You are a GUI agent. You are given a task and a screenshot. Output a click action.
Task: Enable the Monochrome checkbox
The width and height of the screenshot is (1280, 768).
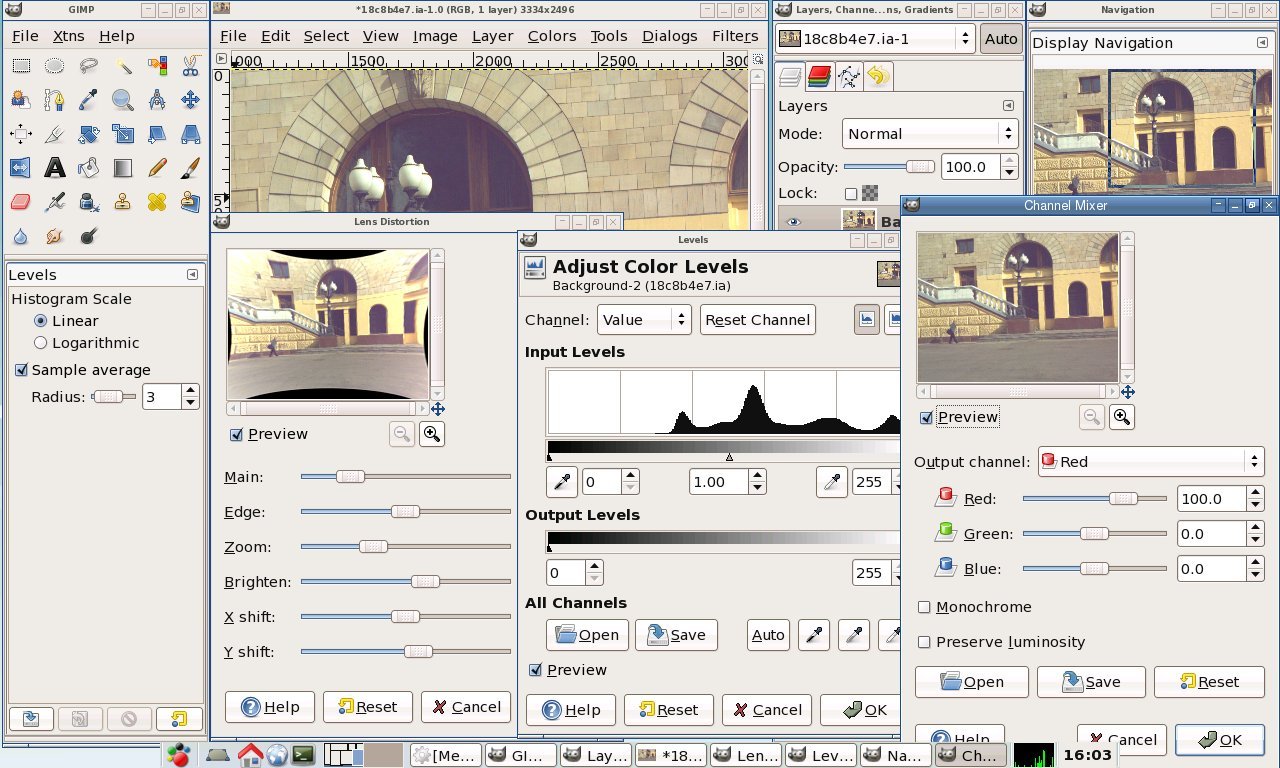[x=924, y=607]
